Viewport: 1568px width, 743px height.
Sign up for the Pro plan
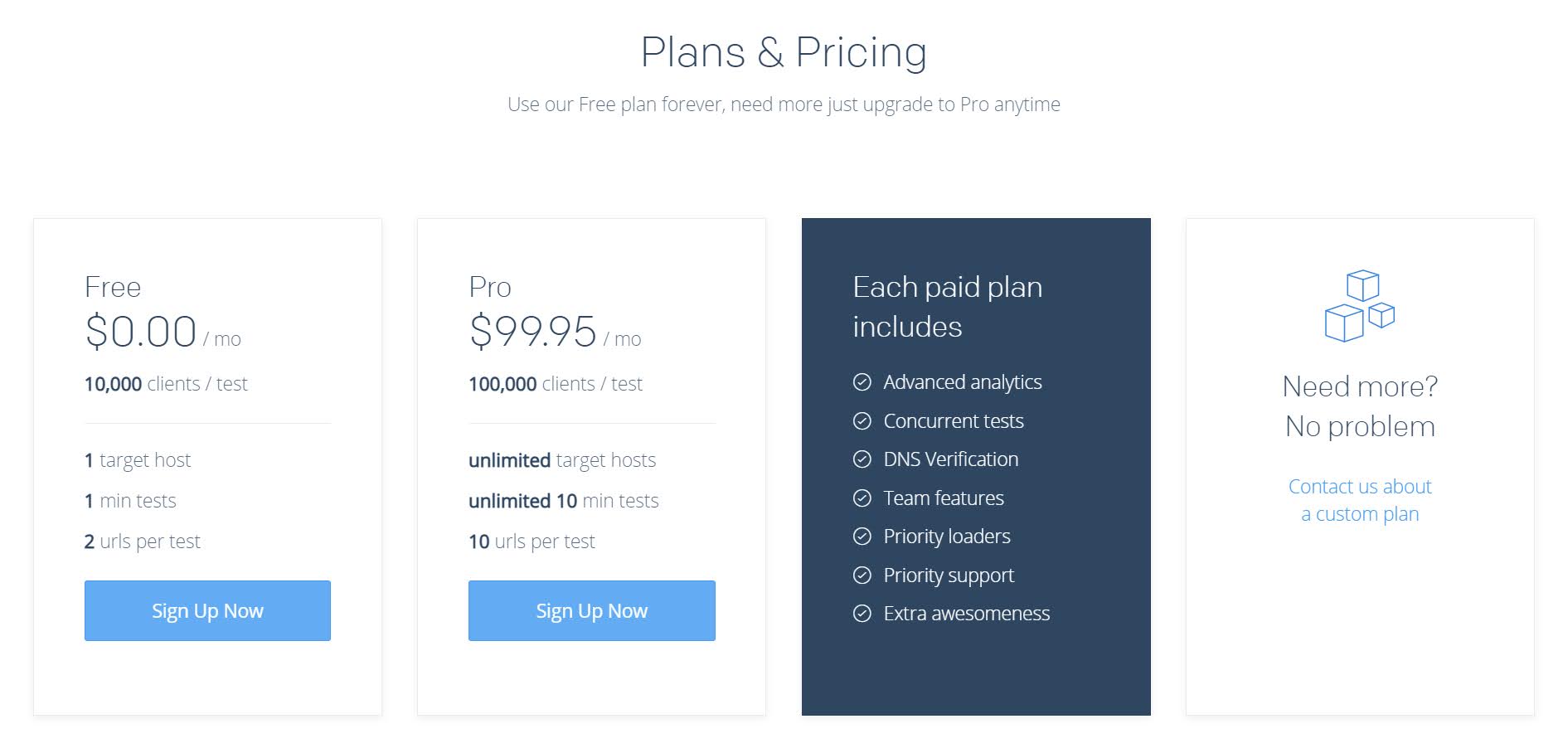point(591,610)
